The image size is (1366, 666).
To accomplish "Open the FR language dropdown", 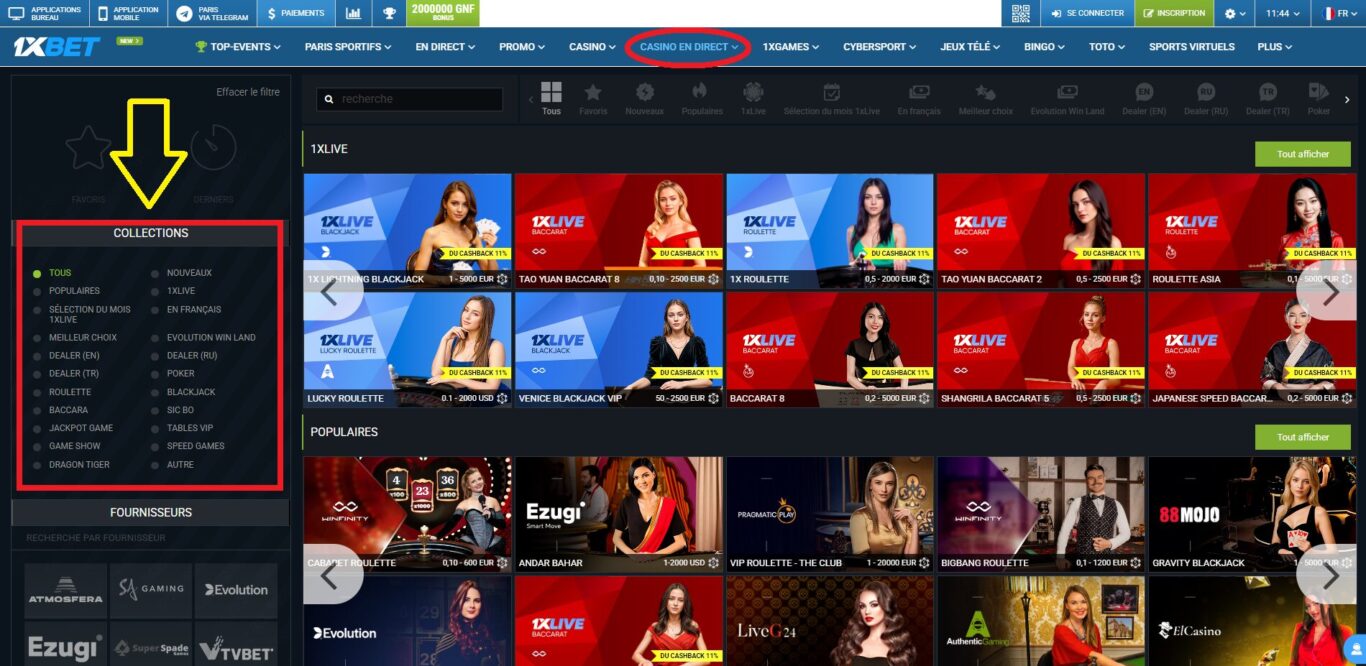I will [x=1340, y=13].
